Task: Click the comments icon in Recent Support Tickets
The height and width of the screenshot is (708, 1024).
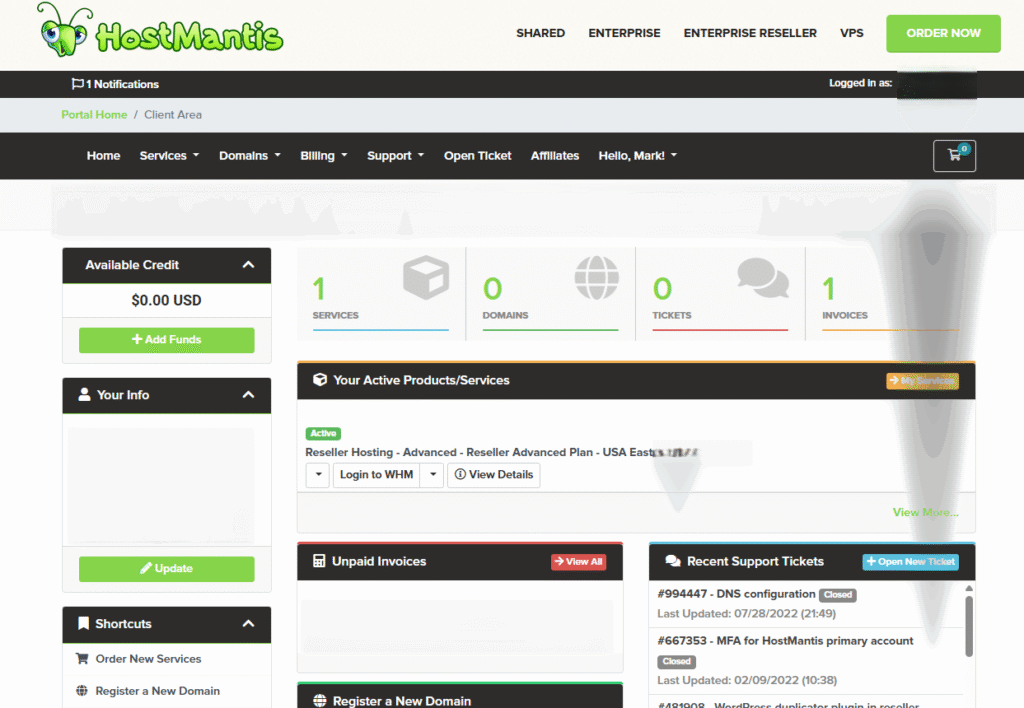Action: (673, 561)
